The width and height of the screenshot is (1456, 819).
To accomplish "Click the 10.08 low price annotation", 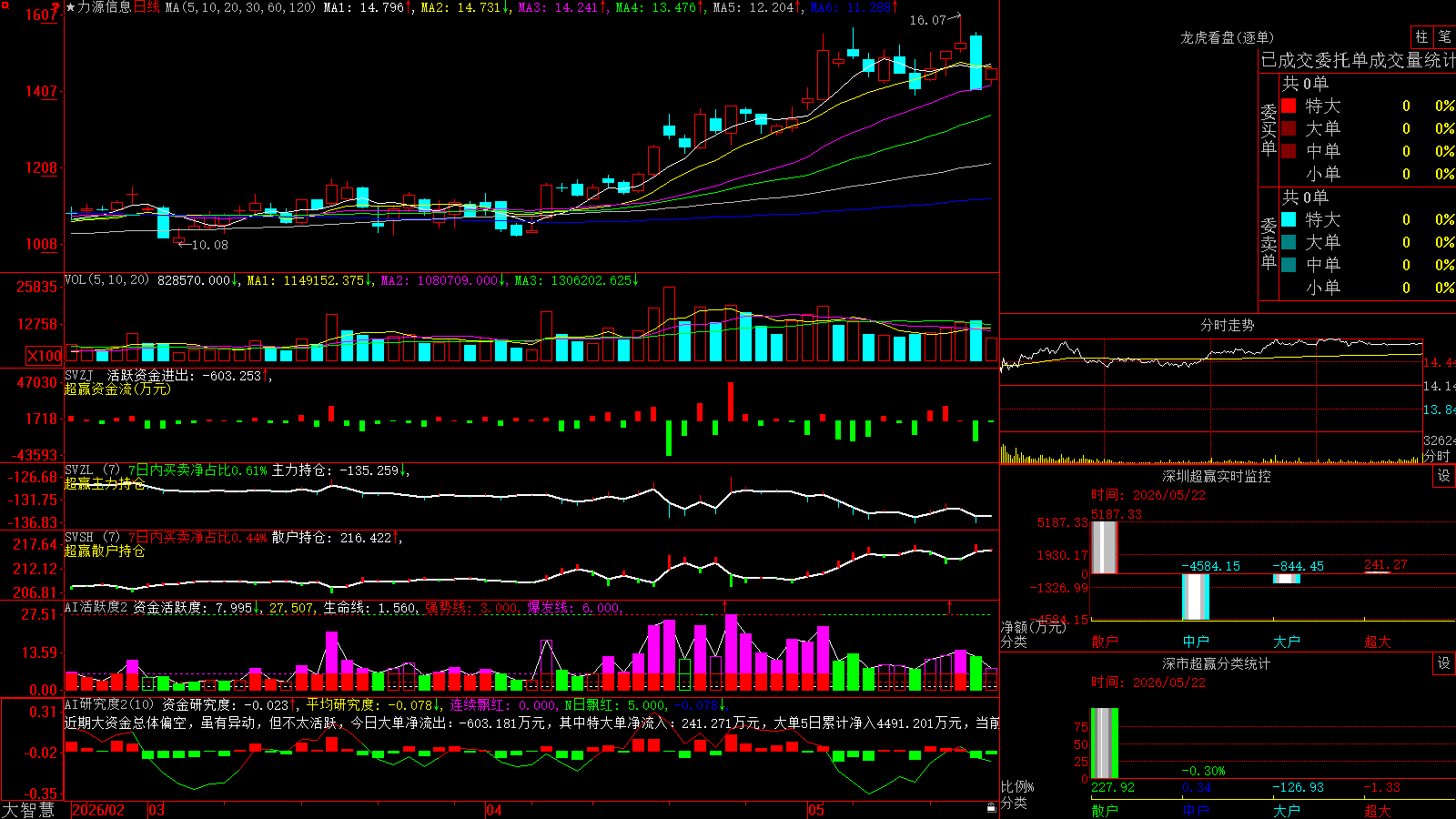I will coord(209,245).
